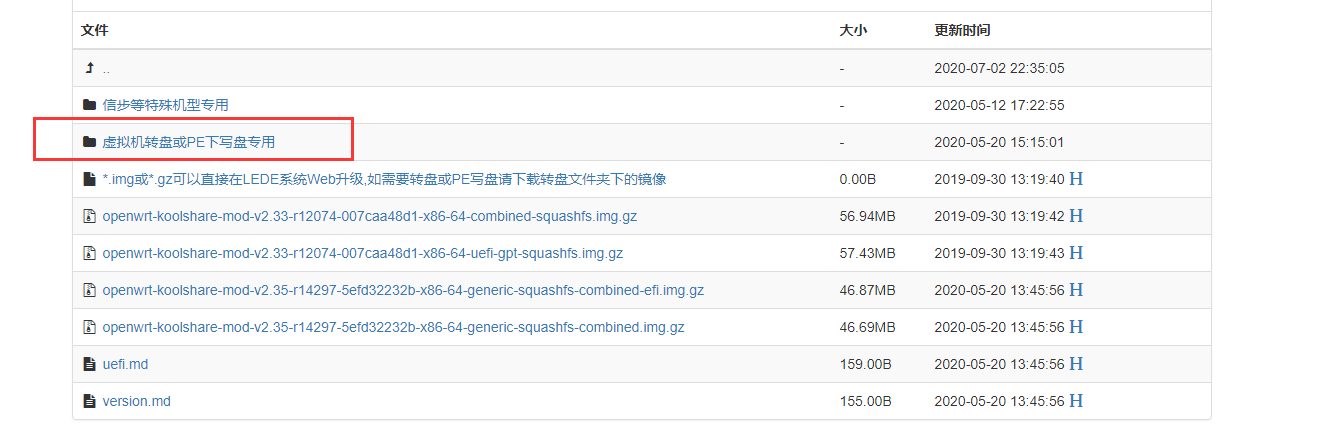Click H hash icon for version.md row
The height and width of the screenshot is (438, 1325).
pyautogui.click(x=1076, y=401)
